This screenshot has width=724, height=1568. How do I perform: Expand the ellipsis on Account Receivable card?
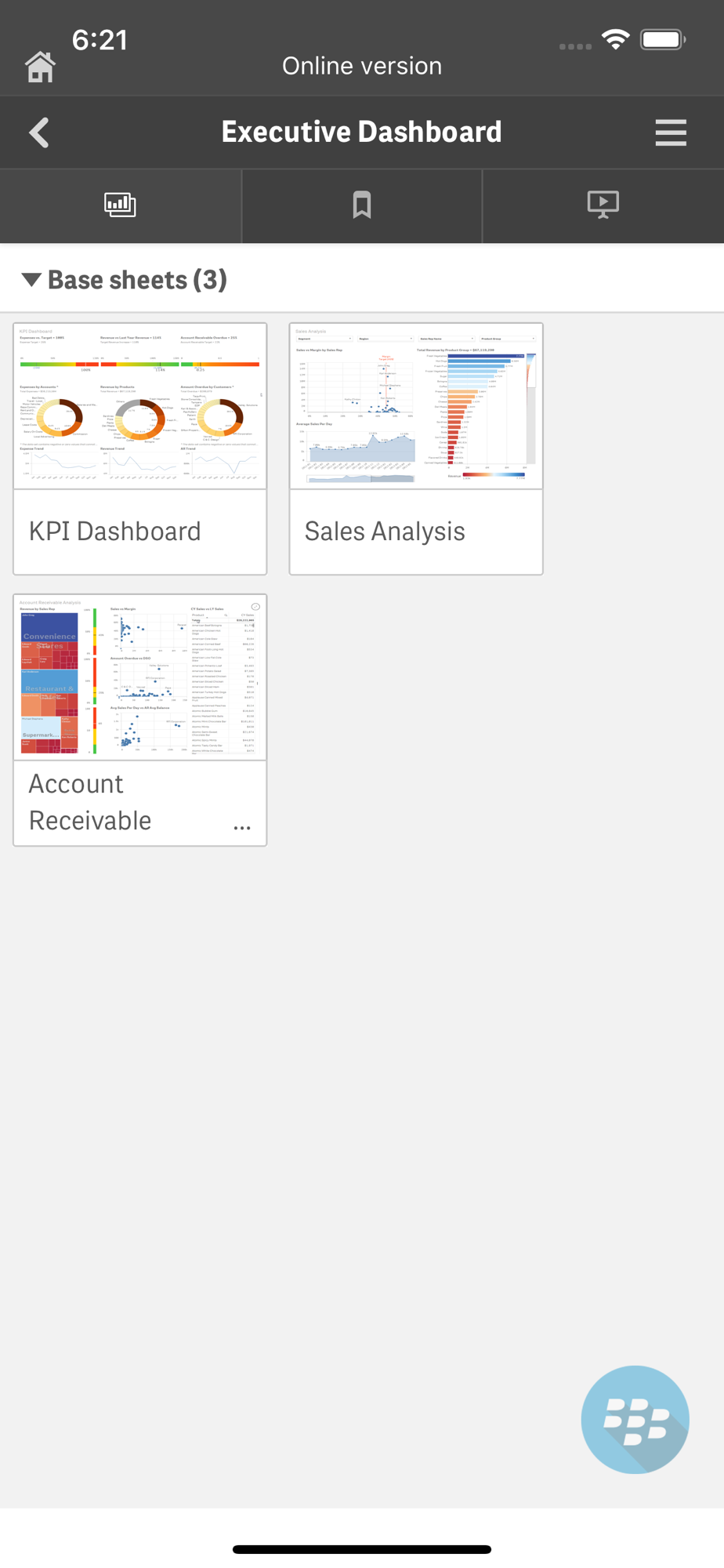point(242,828)
